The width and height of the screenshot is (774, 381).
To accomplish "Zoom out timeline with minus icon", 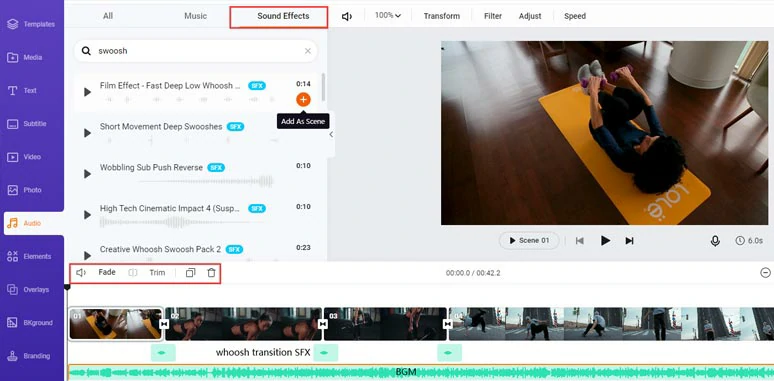I will pyautogui.click(x=765, y=272).
